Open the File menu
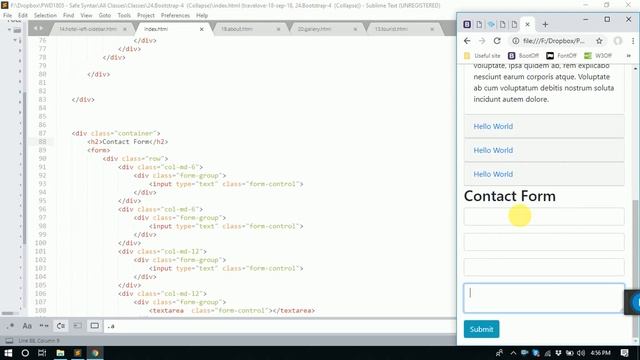This screenshot has width=640, height=360. pyautogui.click(x=7, y=15)
